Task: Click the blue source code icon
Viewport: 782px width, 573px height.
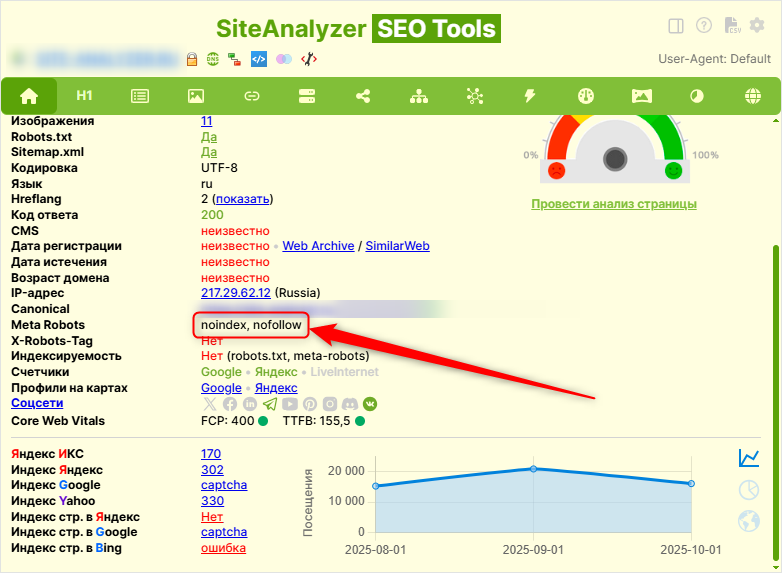Action: [258, 59]
